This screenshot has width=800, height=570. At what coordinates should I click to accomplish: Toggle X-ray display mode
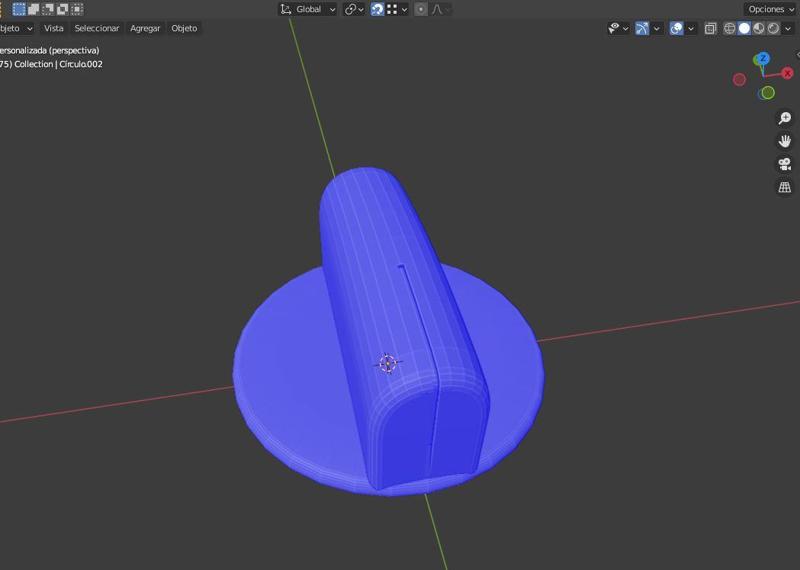710,29
